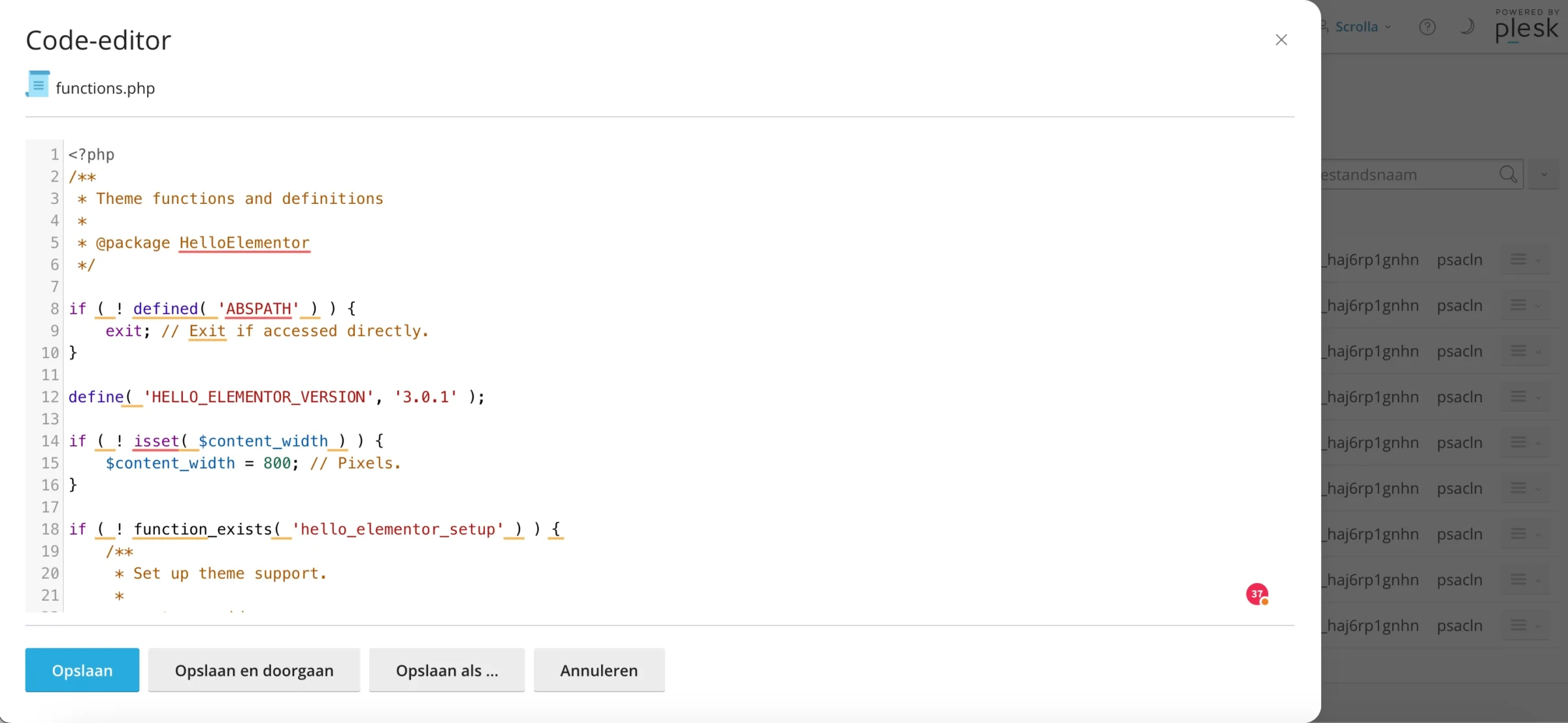Click the functions.php file icon
This screenshot has height=723, width=1568.
[38, 85]
